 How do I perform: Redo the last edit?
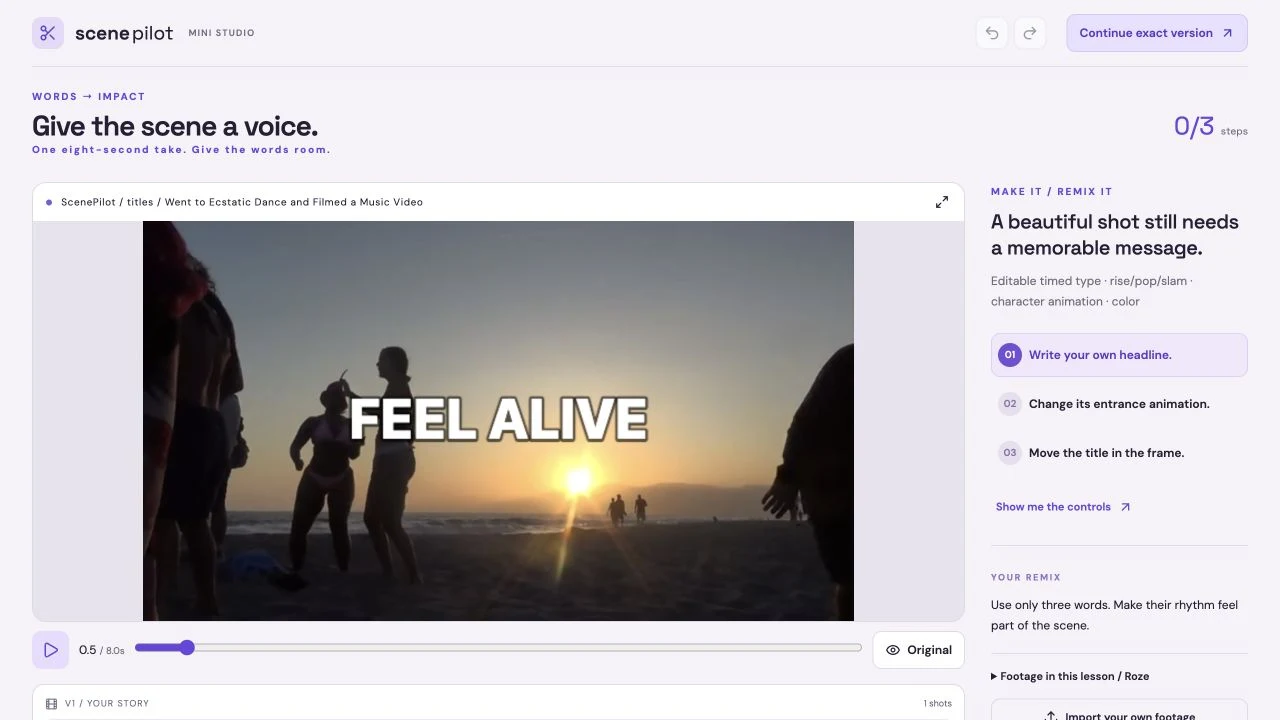[x=1030, y=33]
